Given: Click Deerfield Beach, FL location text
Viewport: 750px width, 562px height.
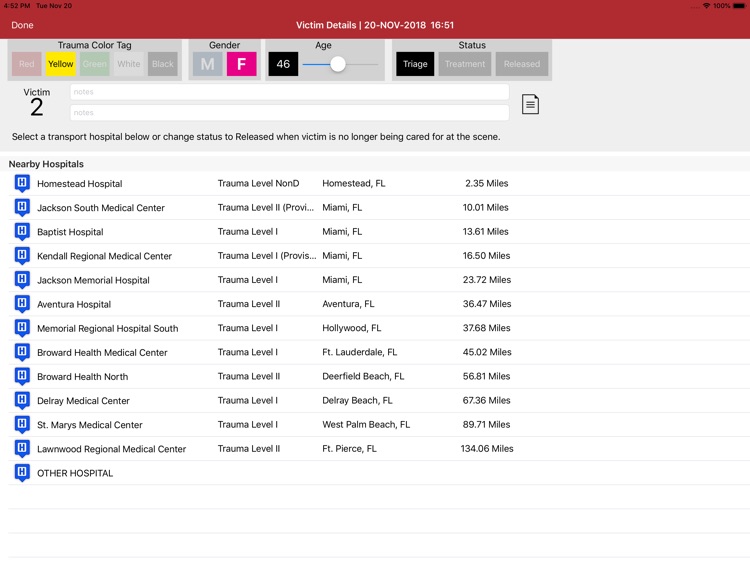Looking at the screenshot, I should pyautogui.click(x=363, y=376).
